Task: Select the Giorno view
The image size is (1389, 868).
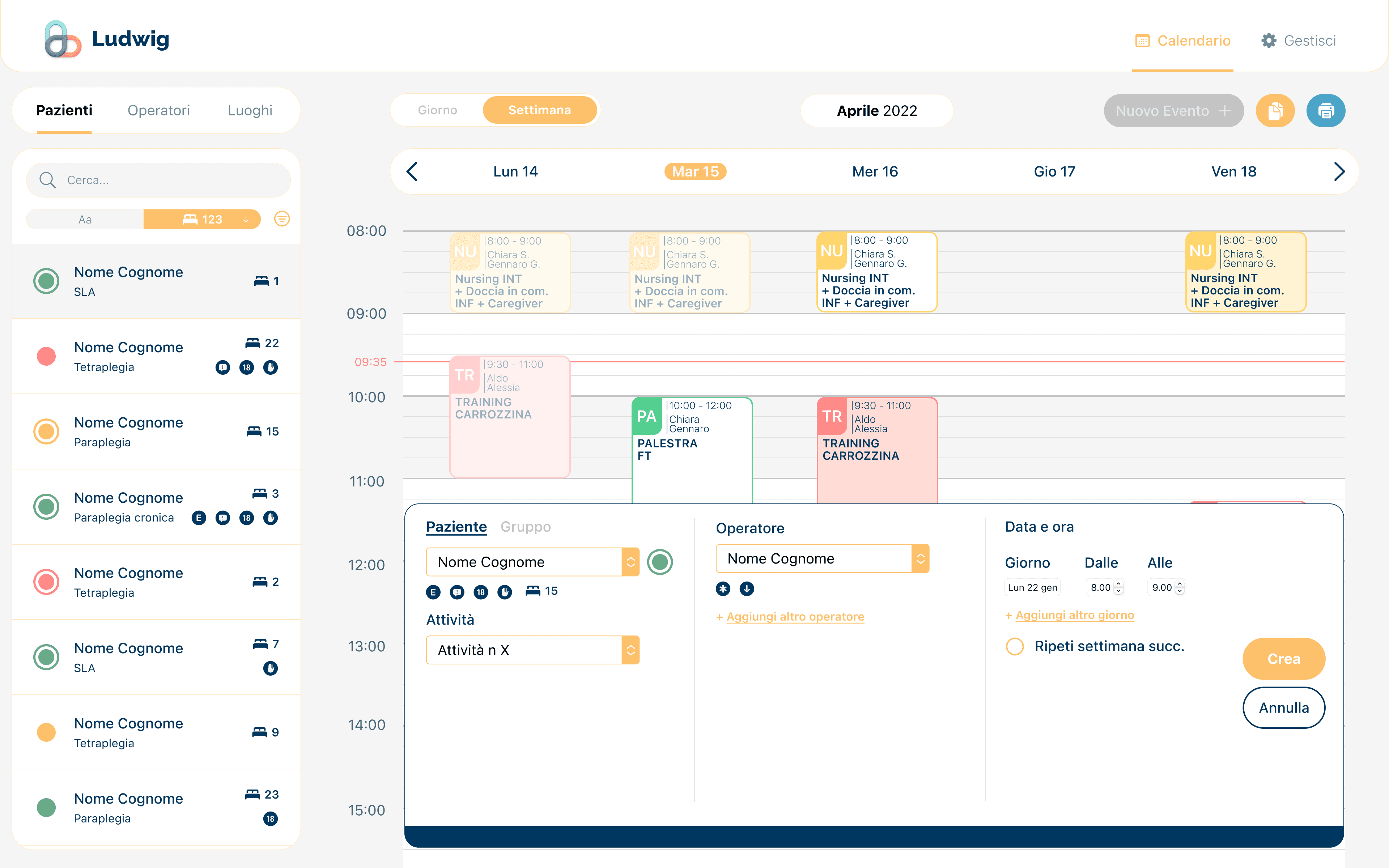Action: [437, 110]
